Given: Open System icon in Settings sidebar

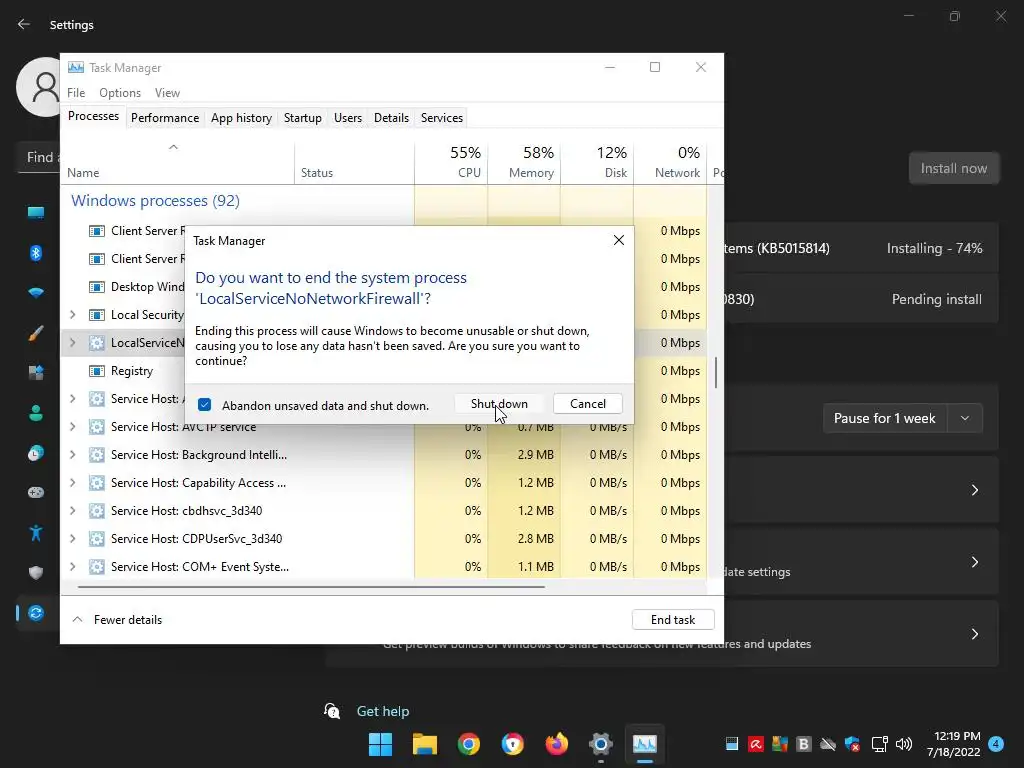Looking at the screenshot, I should [36, 212].
